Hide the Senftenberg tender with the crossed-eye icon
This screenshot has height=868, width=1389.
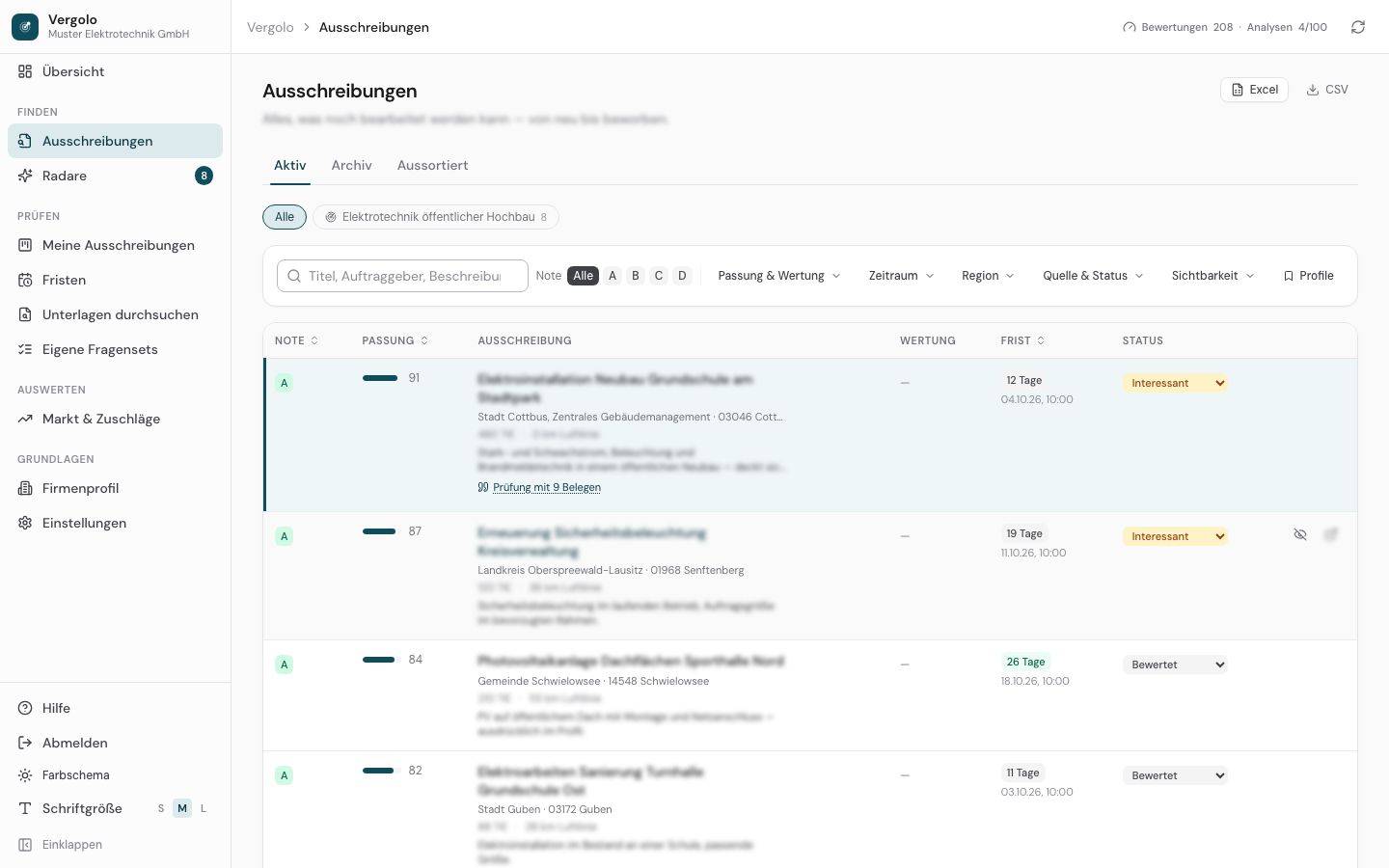point(1300,534)
